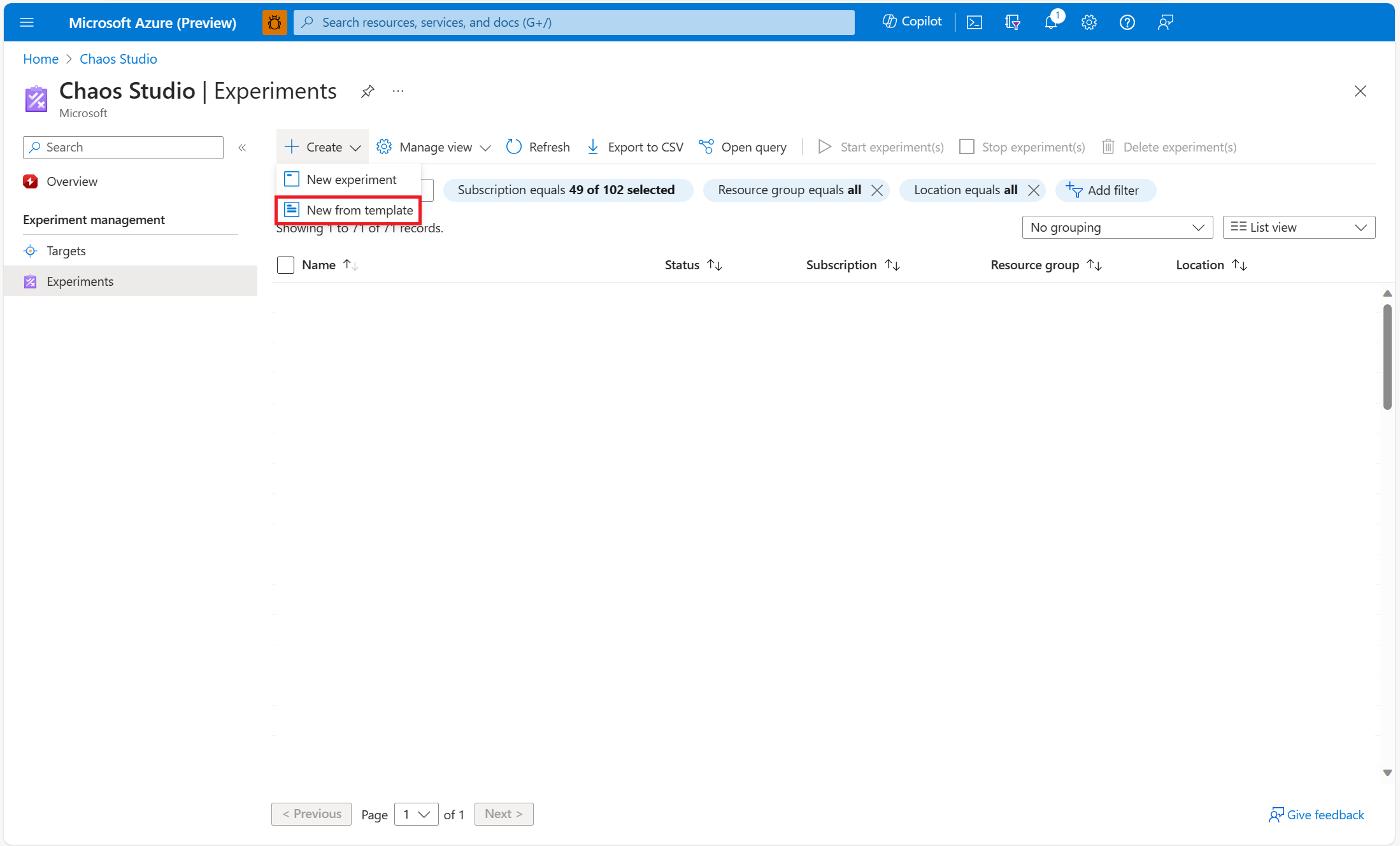
Task: Open portal settings gear
Action: (x=1089, y=22)
